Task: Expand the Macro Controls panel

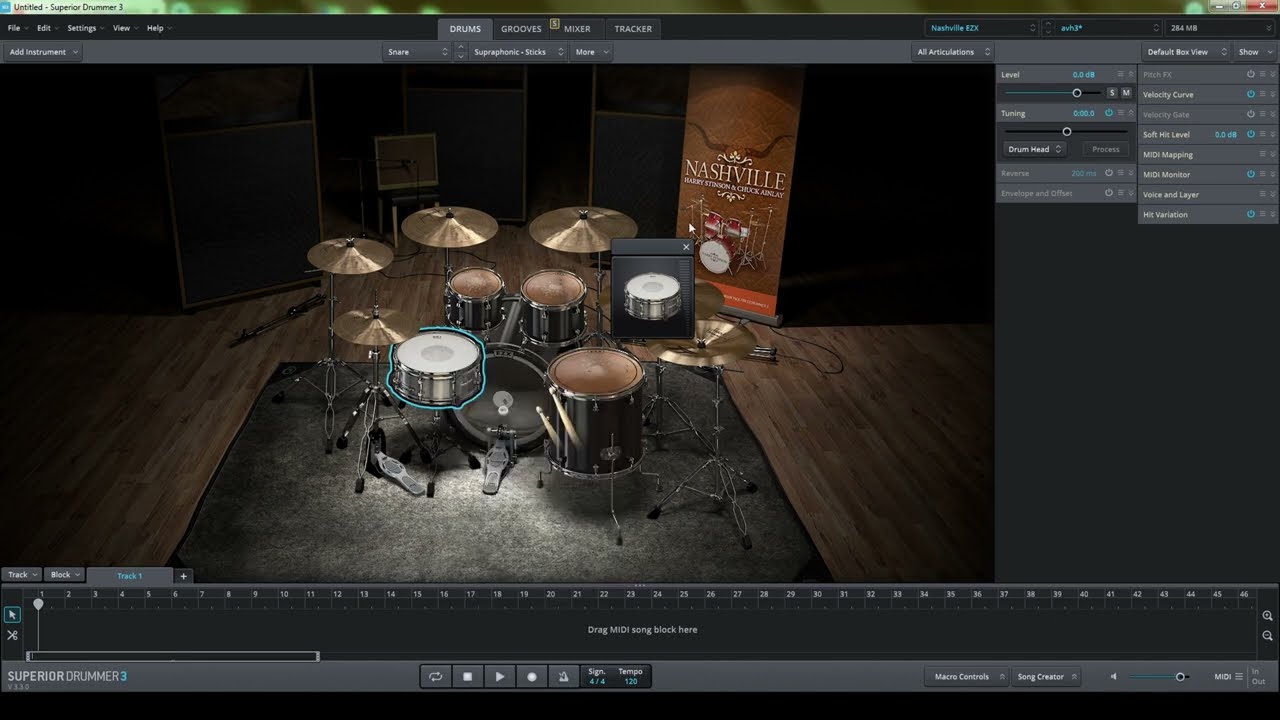Action: (965, 677)
